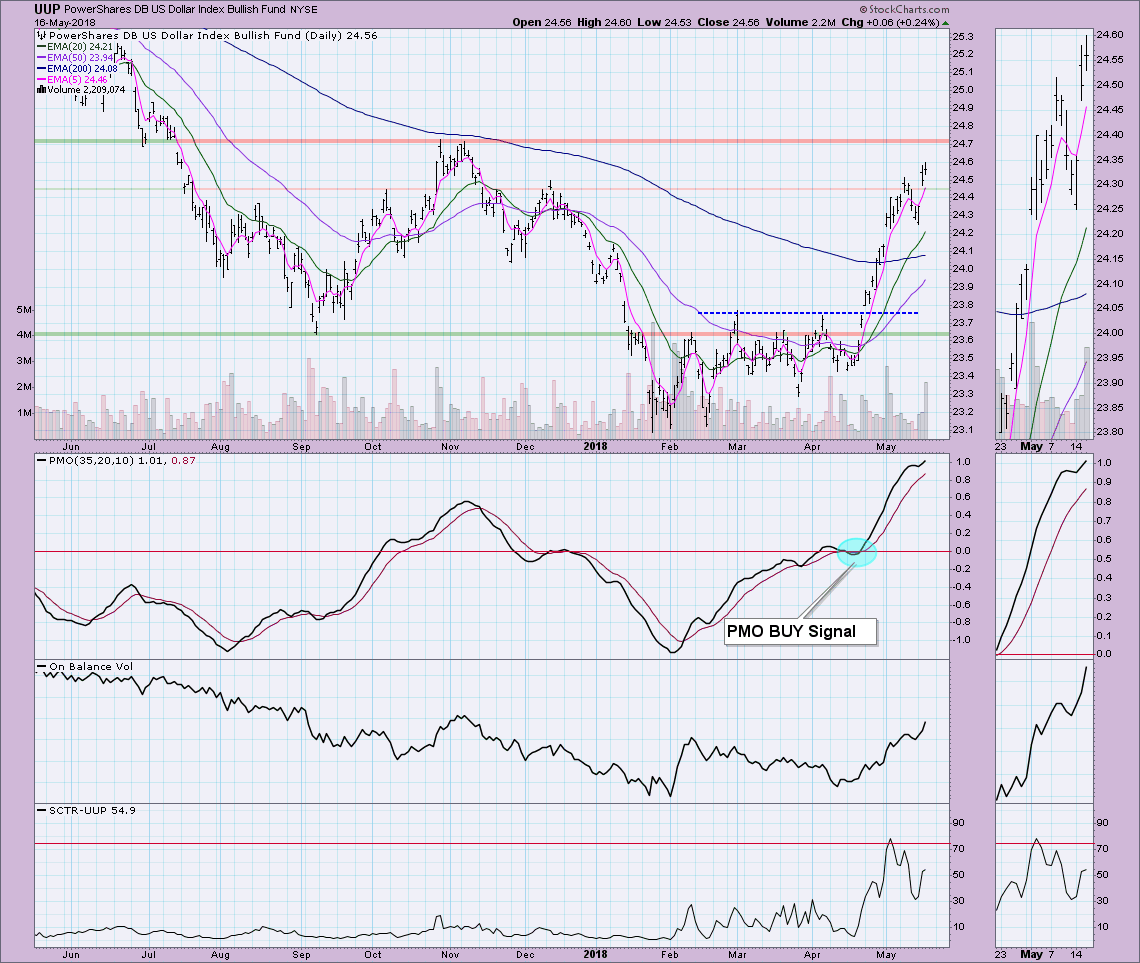Click the 25.3 price axis label

pos(963,36)
